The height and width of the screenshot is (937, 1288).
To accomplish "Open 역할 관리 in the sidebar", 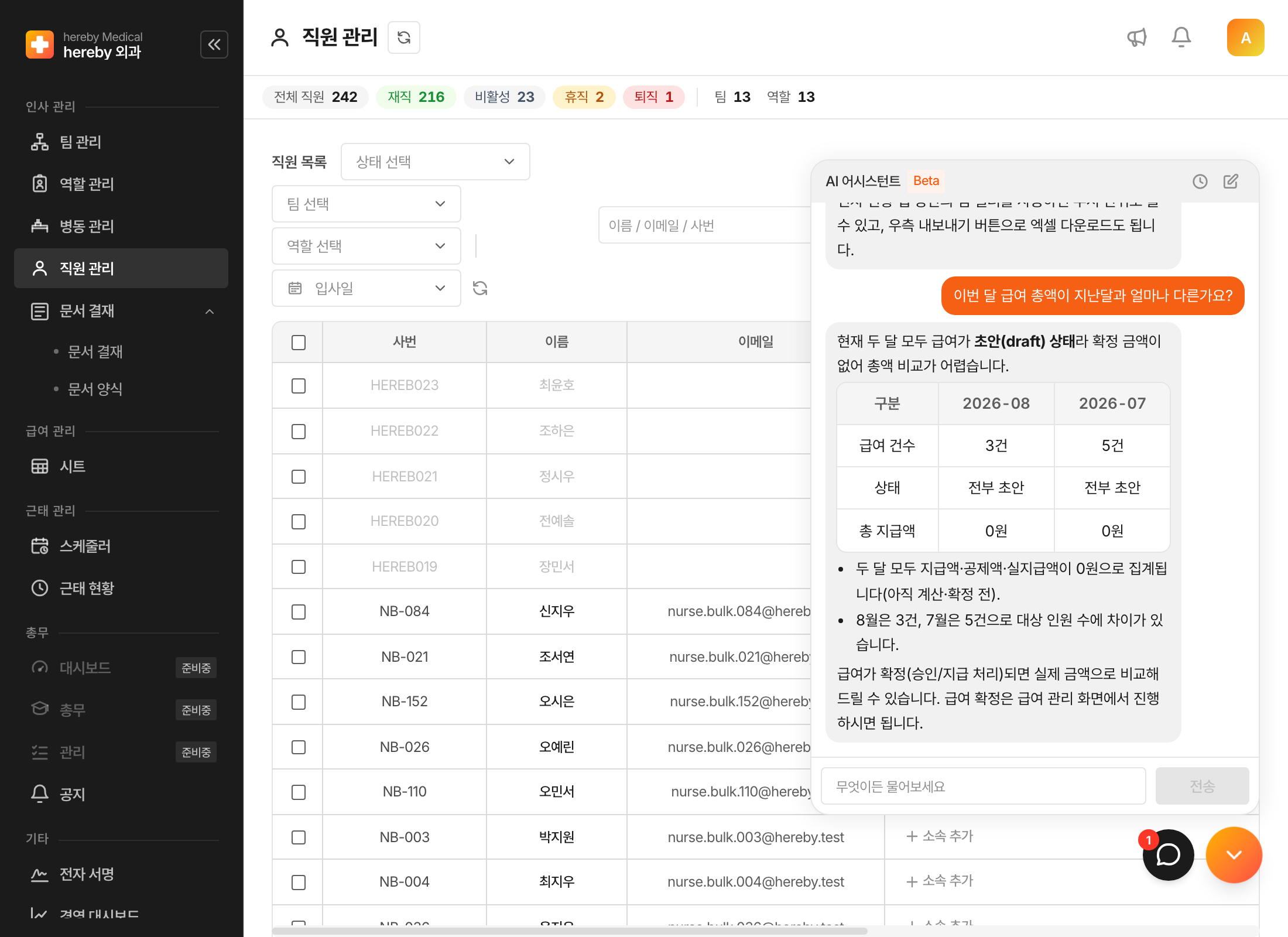I will point(121,184).
